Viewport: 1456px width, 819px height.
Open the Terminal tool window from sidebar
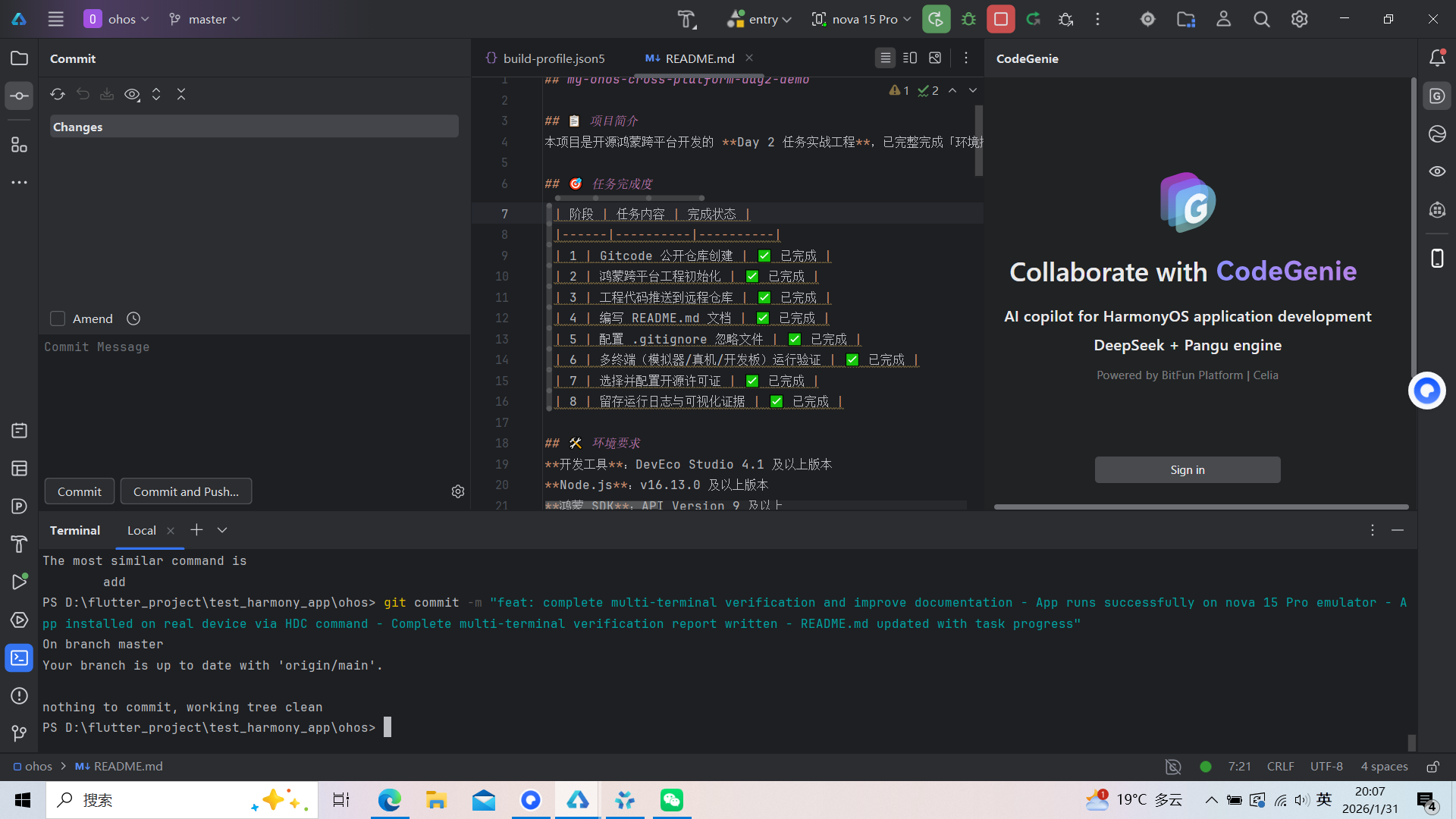[x=19, y=657]
